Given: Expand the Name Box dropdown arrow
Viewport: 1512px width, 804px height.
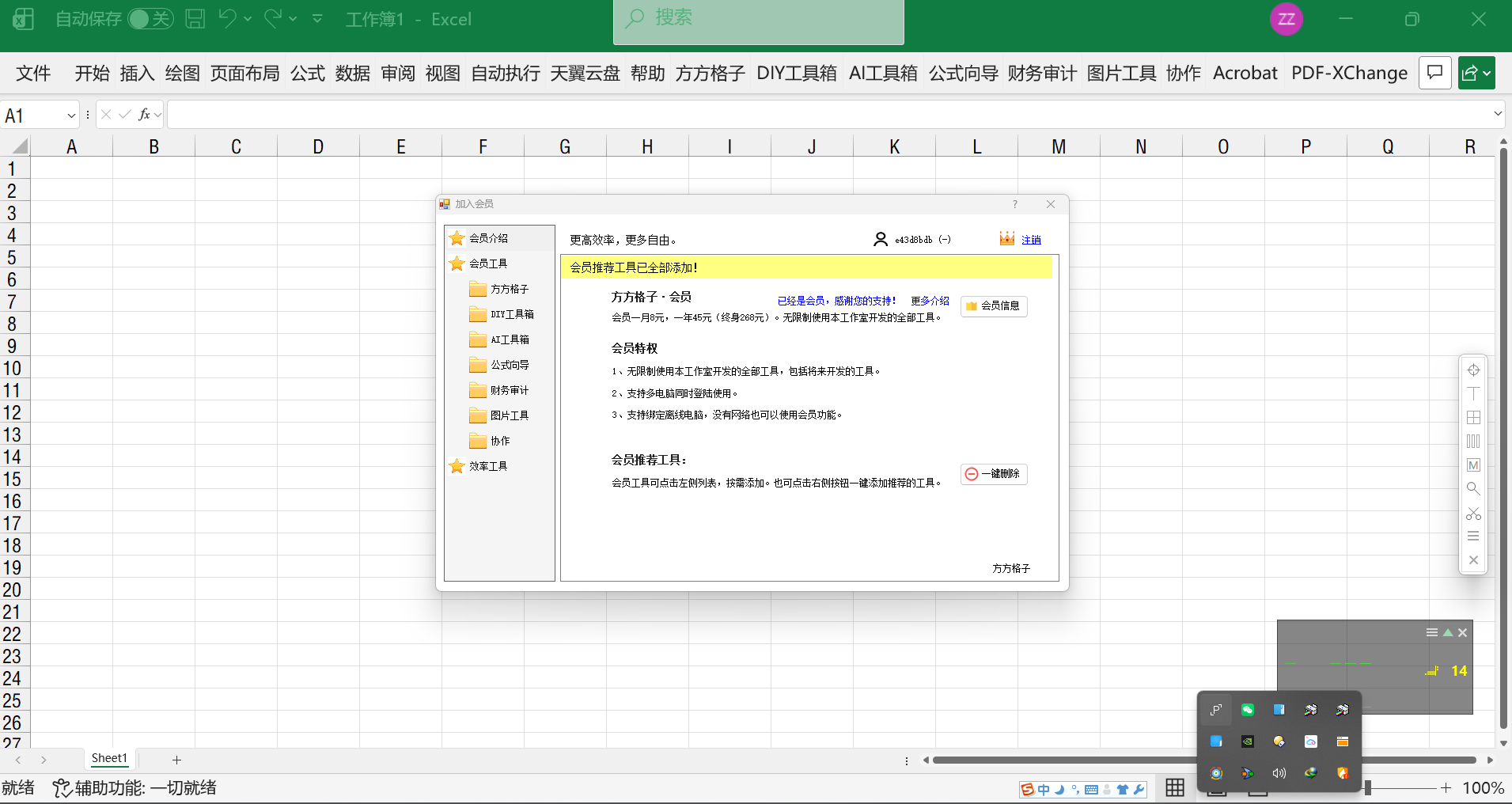Looking at the screenshot, I should 71,116.
